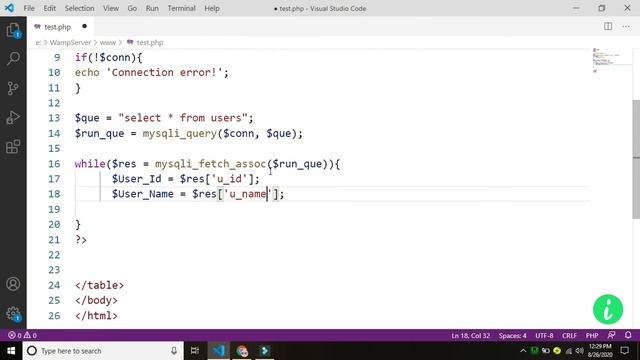Open the Edit menu
The width and height of the screenshot is (640, 360).
pos(49,8)
